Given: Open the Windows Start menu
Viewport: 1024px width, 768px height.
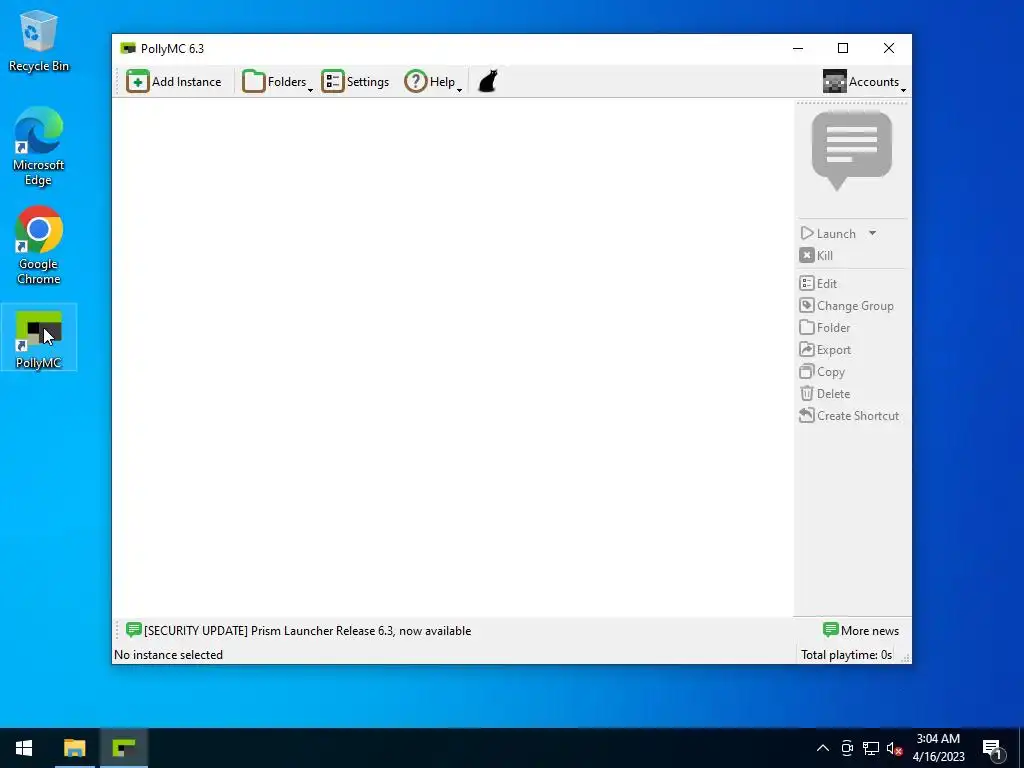Looking at the screenshot, I should [x=24, y=748].
